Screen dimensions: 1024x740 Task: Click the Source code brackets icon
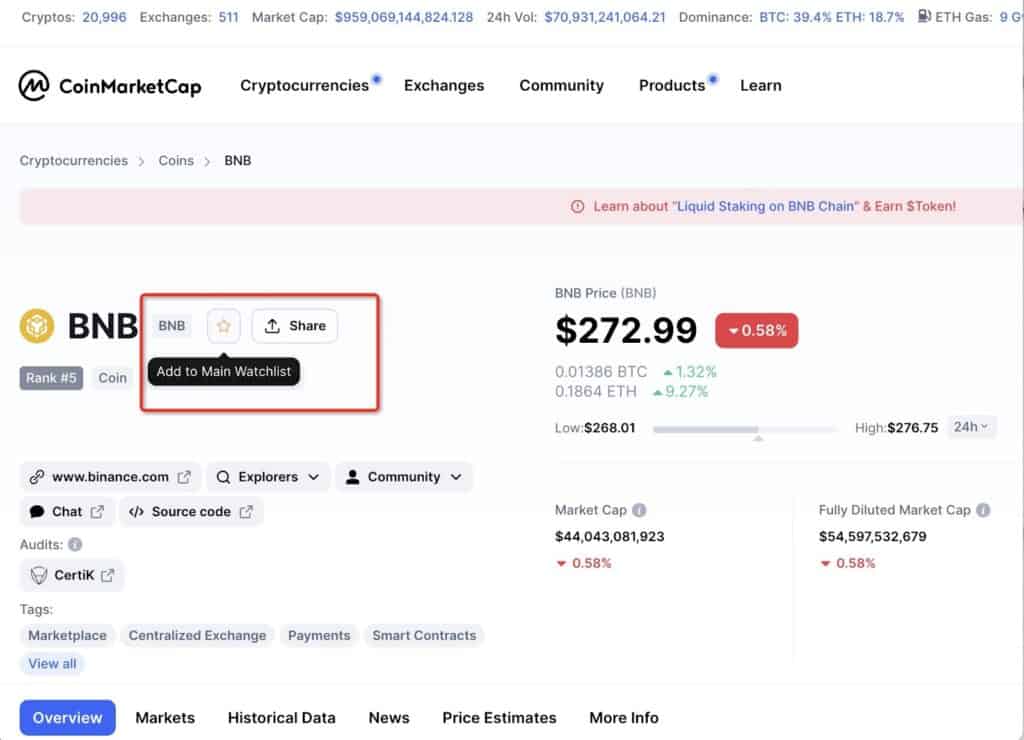(x=136, y=511)
